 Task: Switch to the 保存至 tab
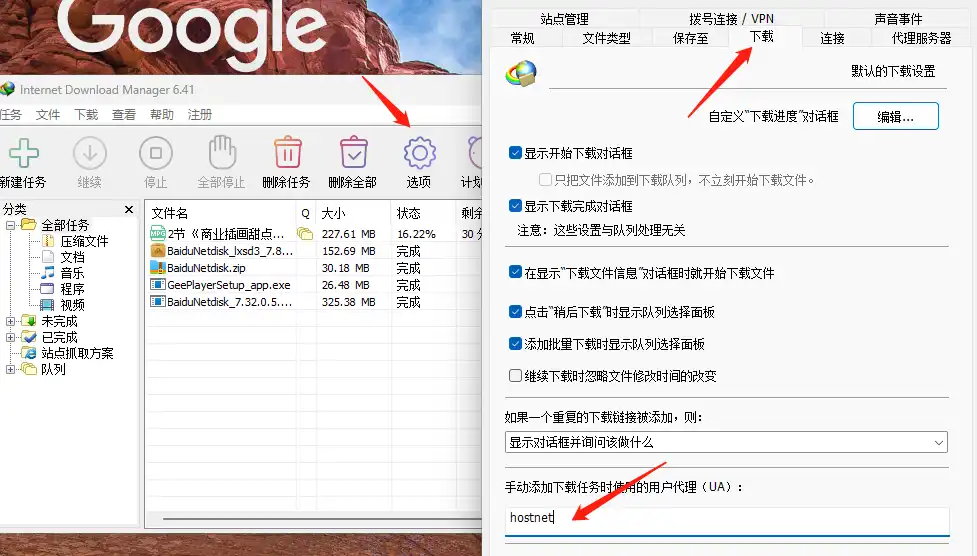pyautogui.click(x=690, y=38)
